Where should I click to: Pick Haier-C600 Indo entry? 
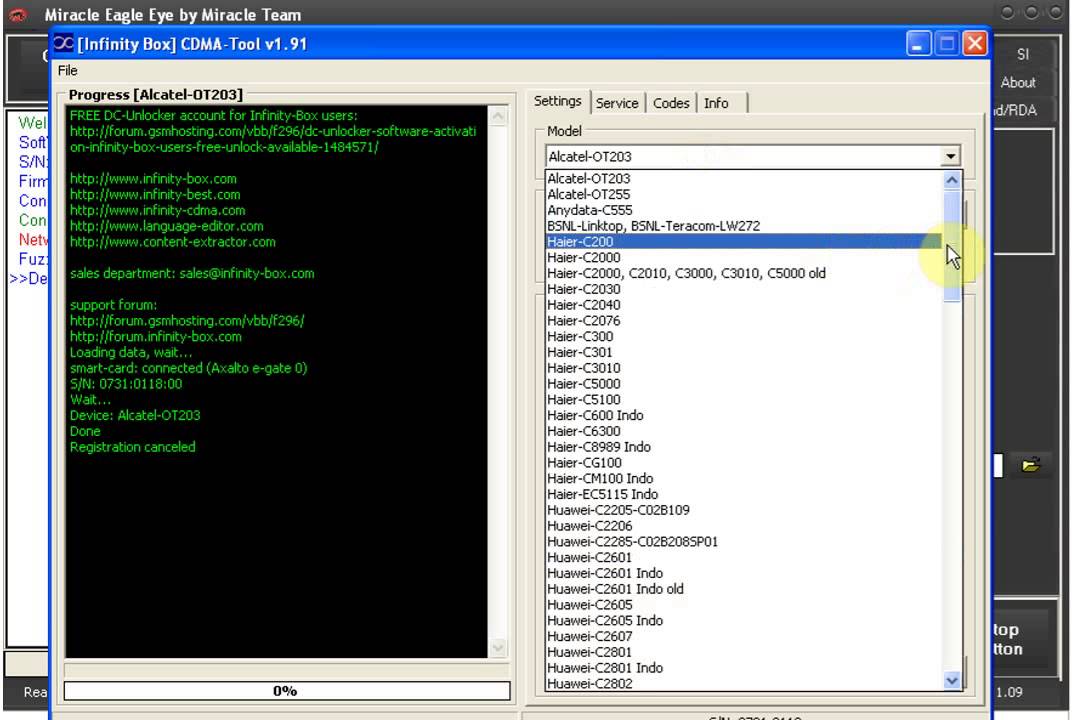click(x=743, y=415)
